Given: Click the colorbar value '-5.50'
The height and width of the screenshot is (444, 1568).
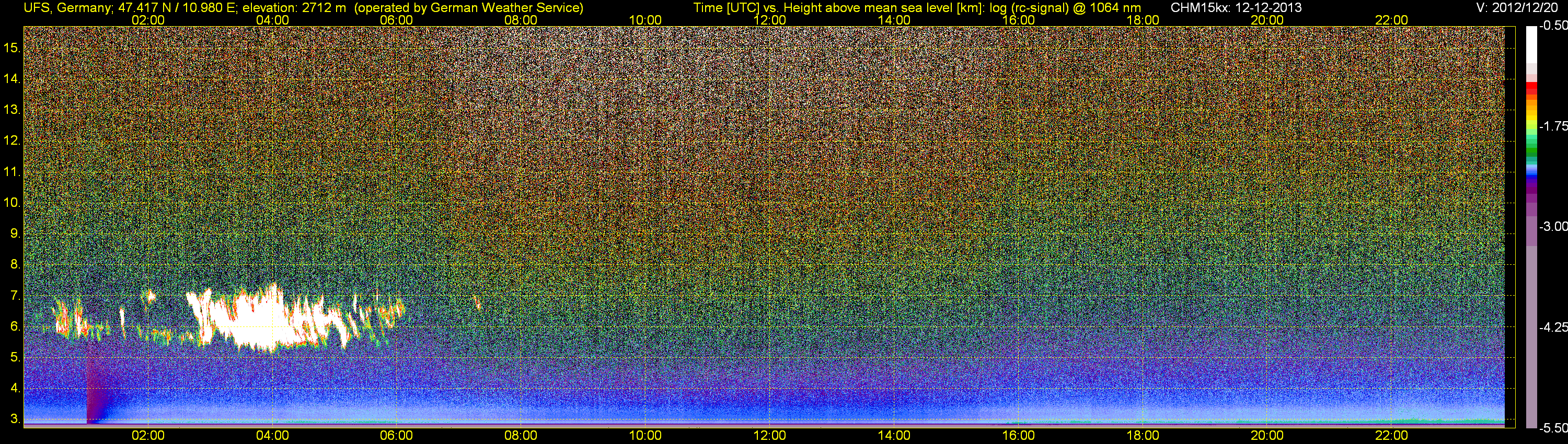Looking at the screenshot, I should coord(1553,428).
